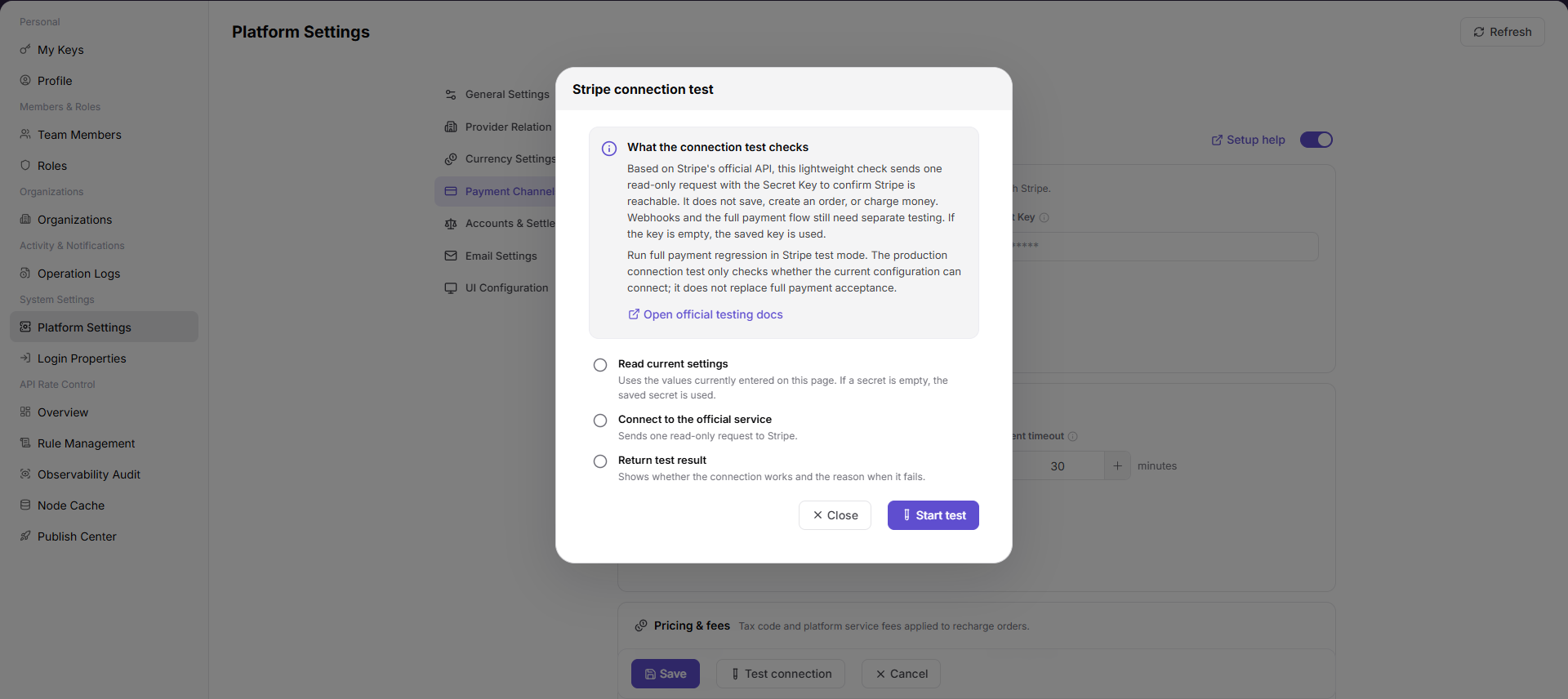Screen dimensions: 1568x699
Task: Save the payment channel settings
Action: pyautogui.click(x=666, y=674)
